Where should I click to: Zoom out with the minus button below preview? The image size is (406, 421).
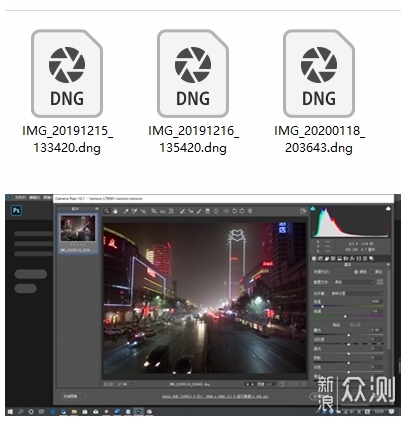(x=106, y=384)
